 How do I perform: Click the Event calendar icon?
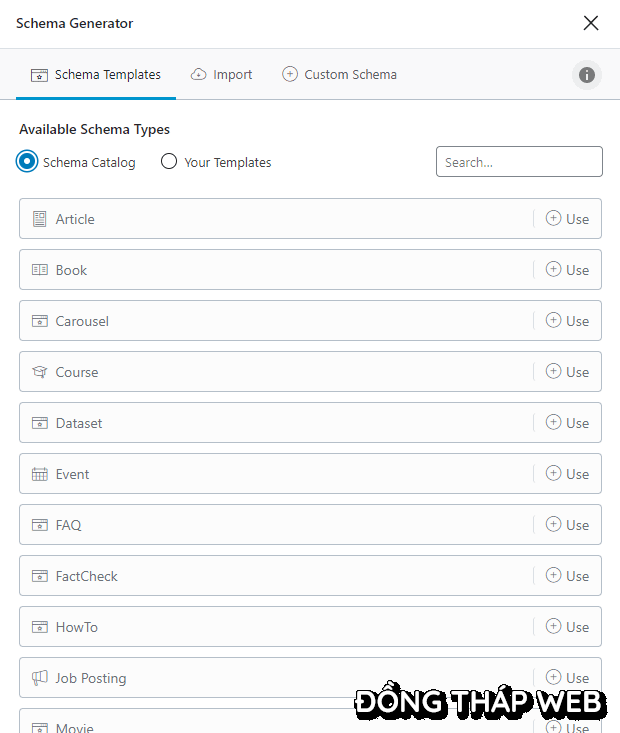(x=40, y=474)
